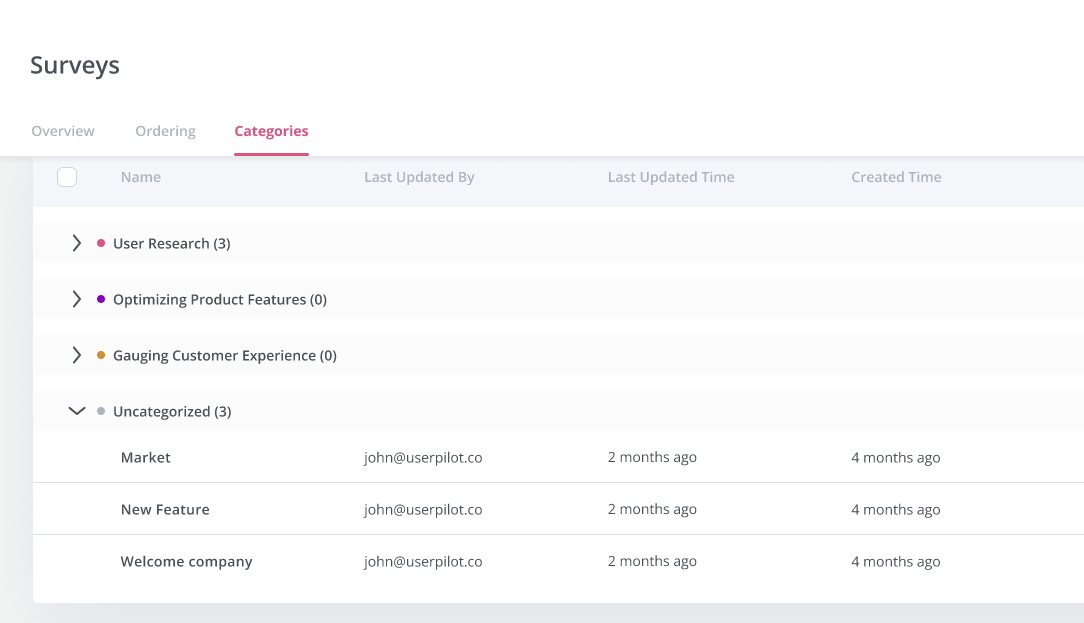The height and width of the screenshot is (623, 1084).
Task: Click the gray dot beside Uncategorized
Action: point(101,411)
